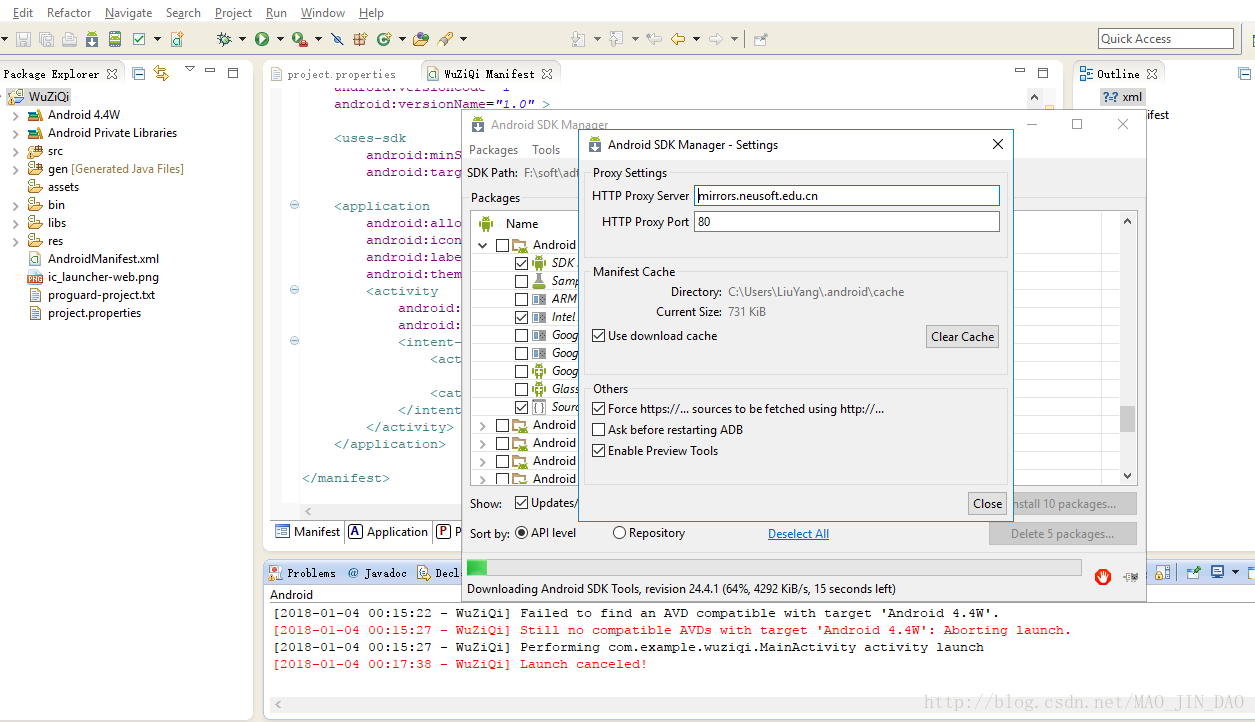The image size is (1255, 722).
Task: Click the Debug bug icon
Action: pos(224,39)
